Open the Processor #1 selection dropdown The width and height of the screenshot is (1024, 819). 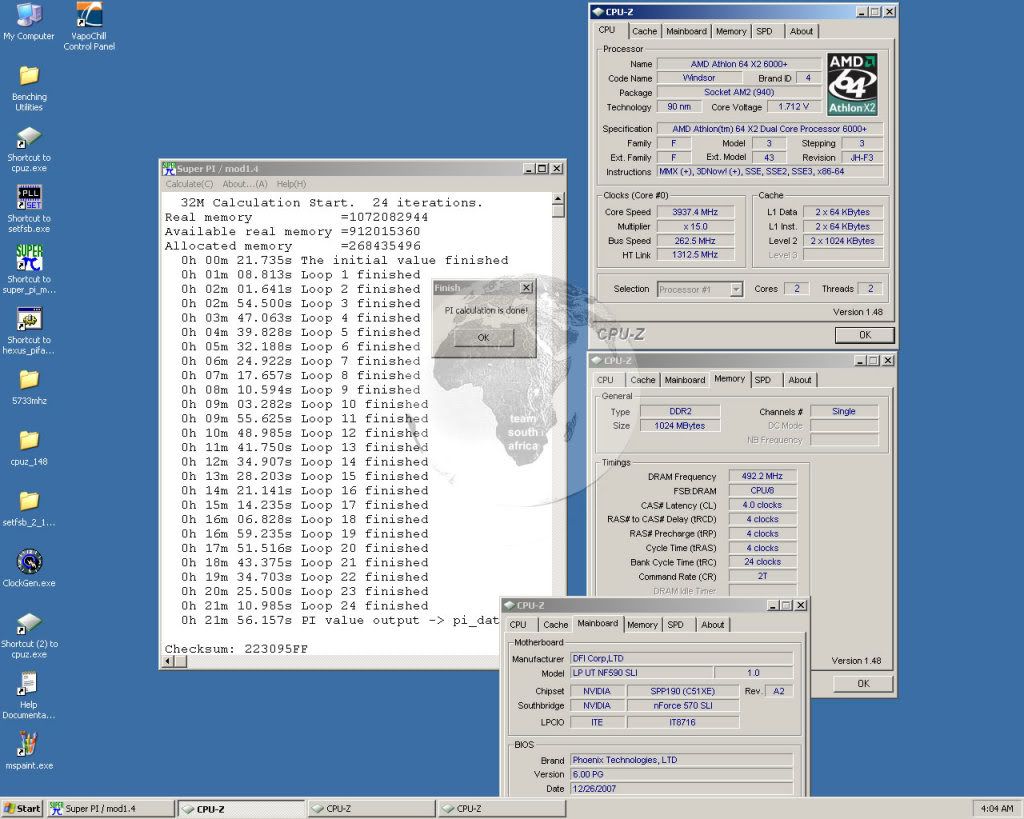(x=736, y=289)
